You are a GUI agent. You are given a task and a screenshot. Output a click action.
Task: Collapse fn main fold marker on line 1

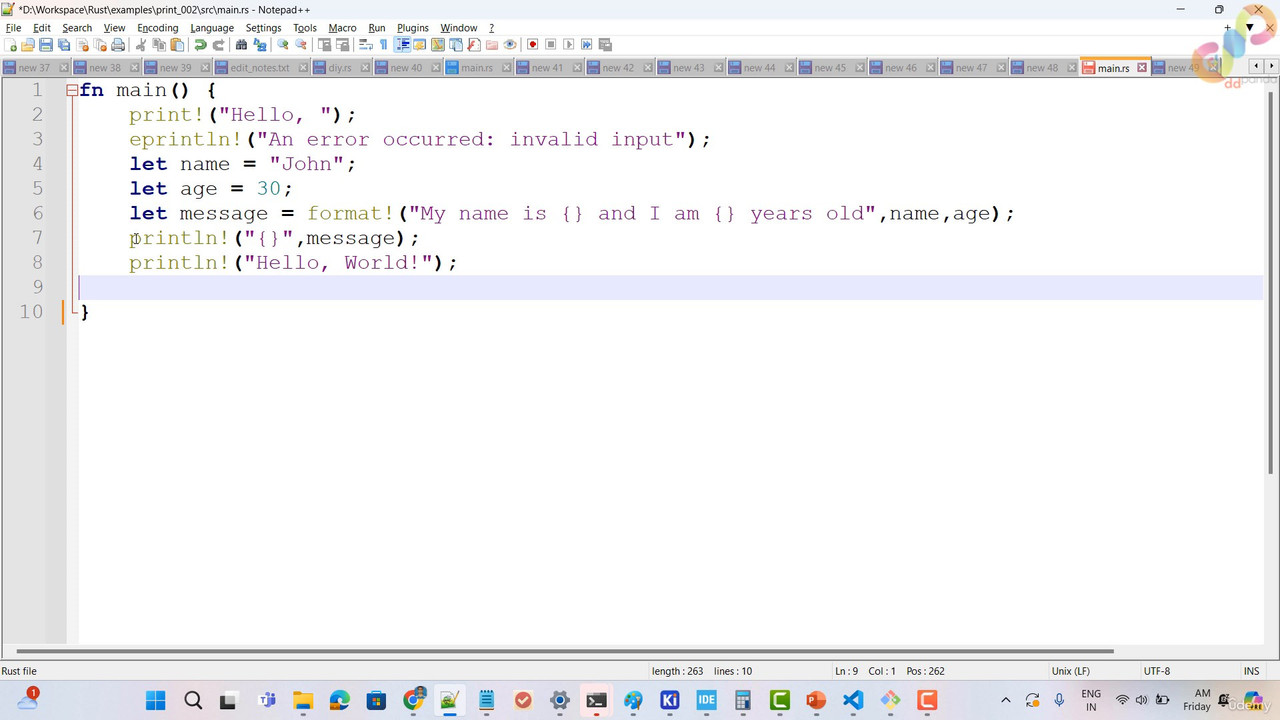point(72,90)
